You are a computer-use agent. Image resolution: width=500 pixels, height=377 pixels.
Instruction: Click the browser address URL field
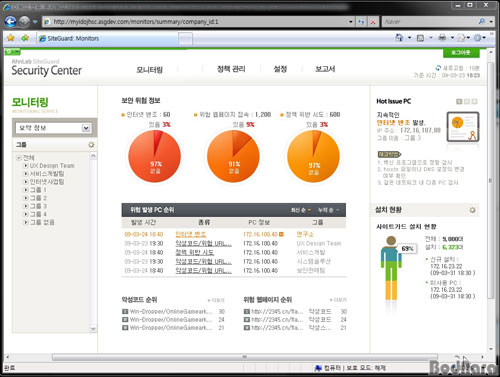[198, 22]
